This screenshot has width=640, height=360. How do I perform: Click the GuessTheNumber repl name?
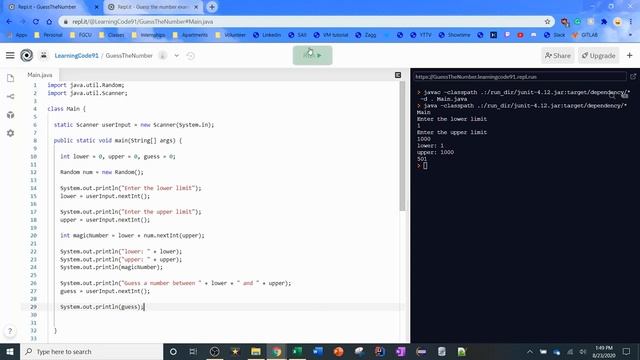(129, 56)
